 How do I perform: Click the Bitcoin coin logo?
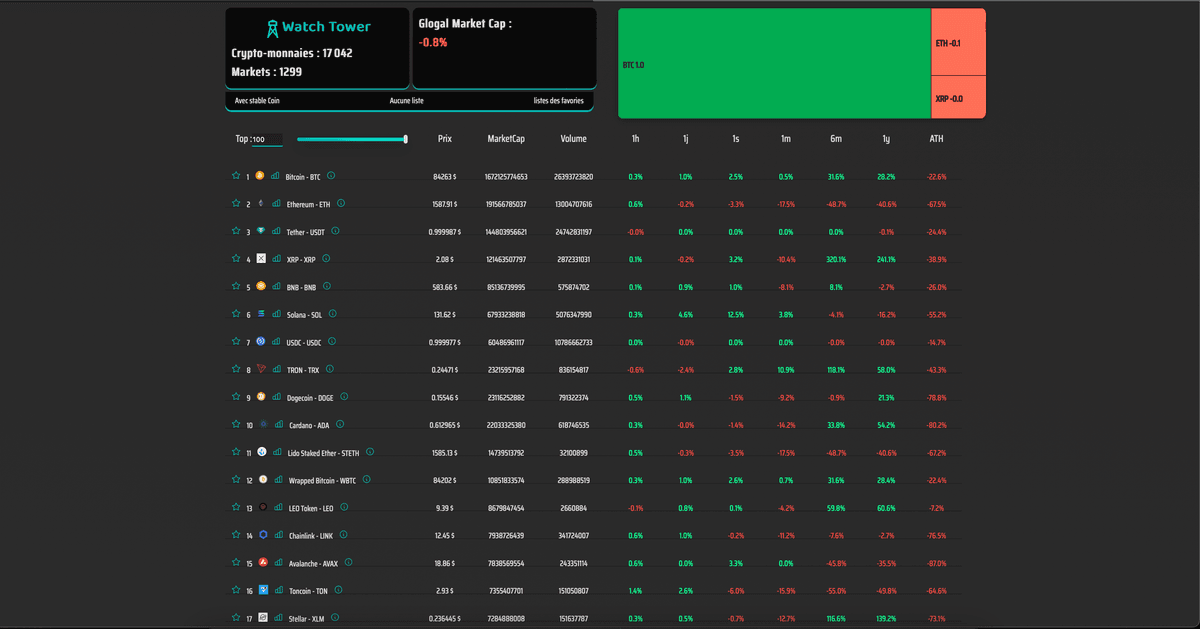click(260, 175)
